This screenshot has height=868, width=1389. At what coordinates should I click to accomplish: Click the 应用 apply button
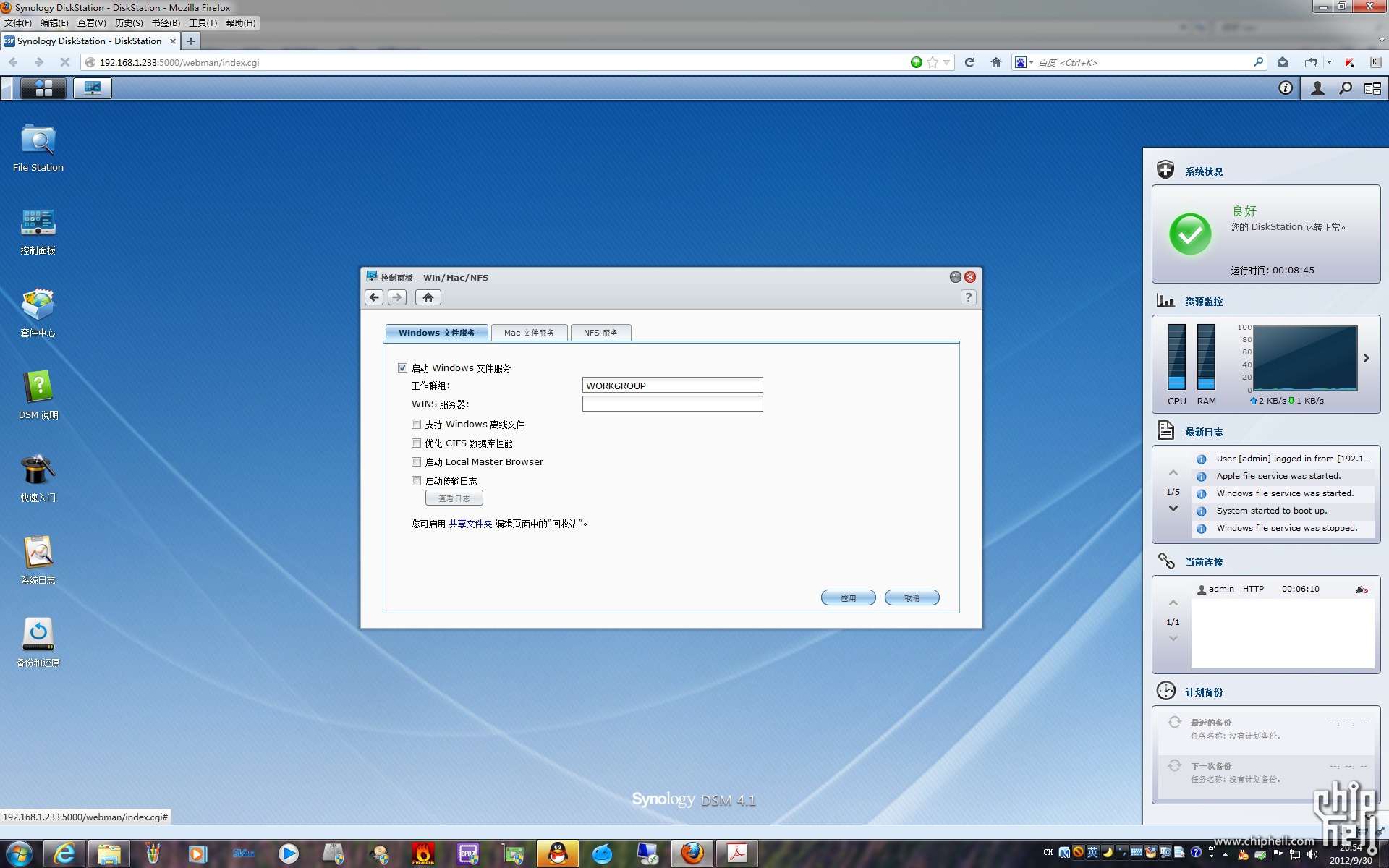(x=848, y=598)
